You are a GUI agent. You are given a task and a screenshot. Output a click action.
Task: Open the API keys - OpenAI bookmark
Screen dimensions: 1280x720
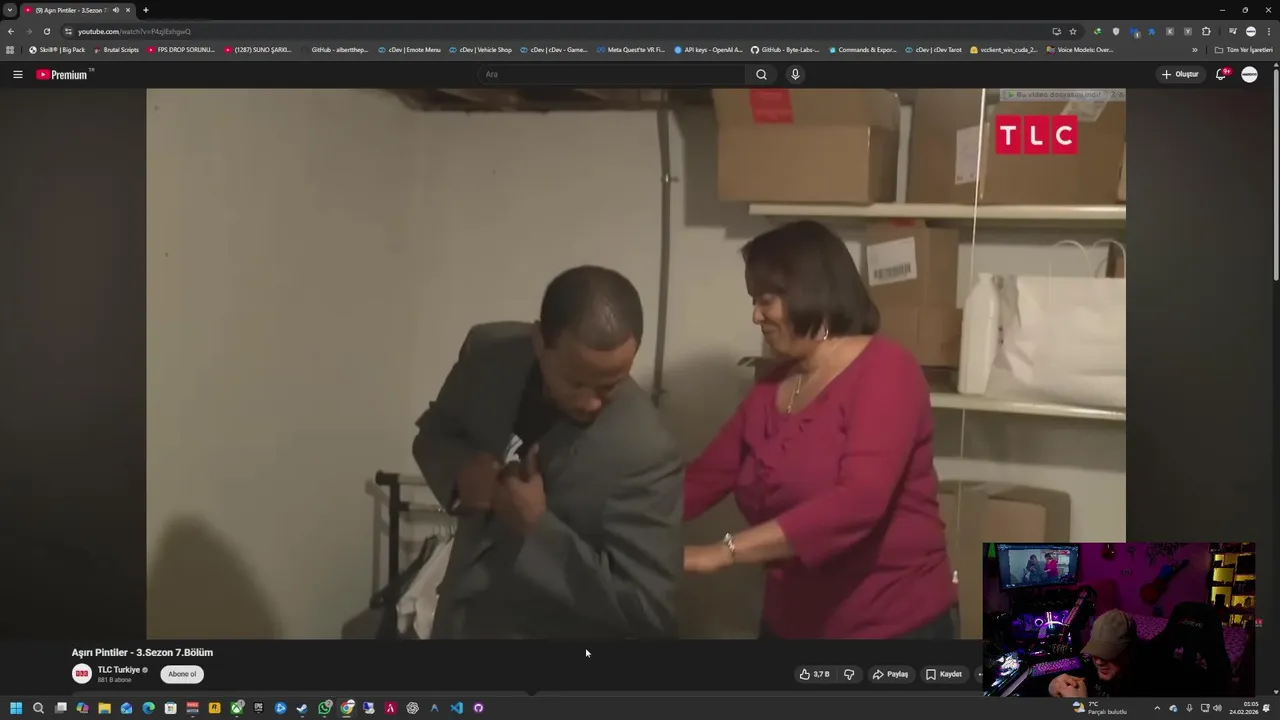click(x=709, y=50)
